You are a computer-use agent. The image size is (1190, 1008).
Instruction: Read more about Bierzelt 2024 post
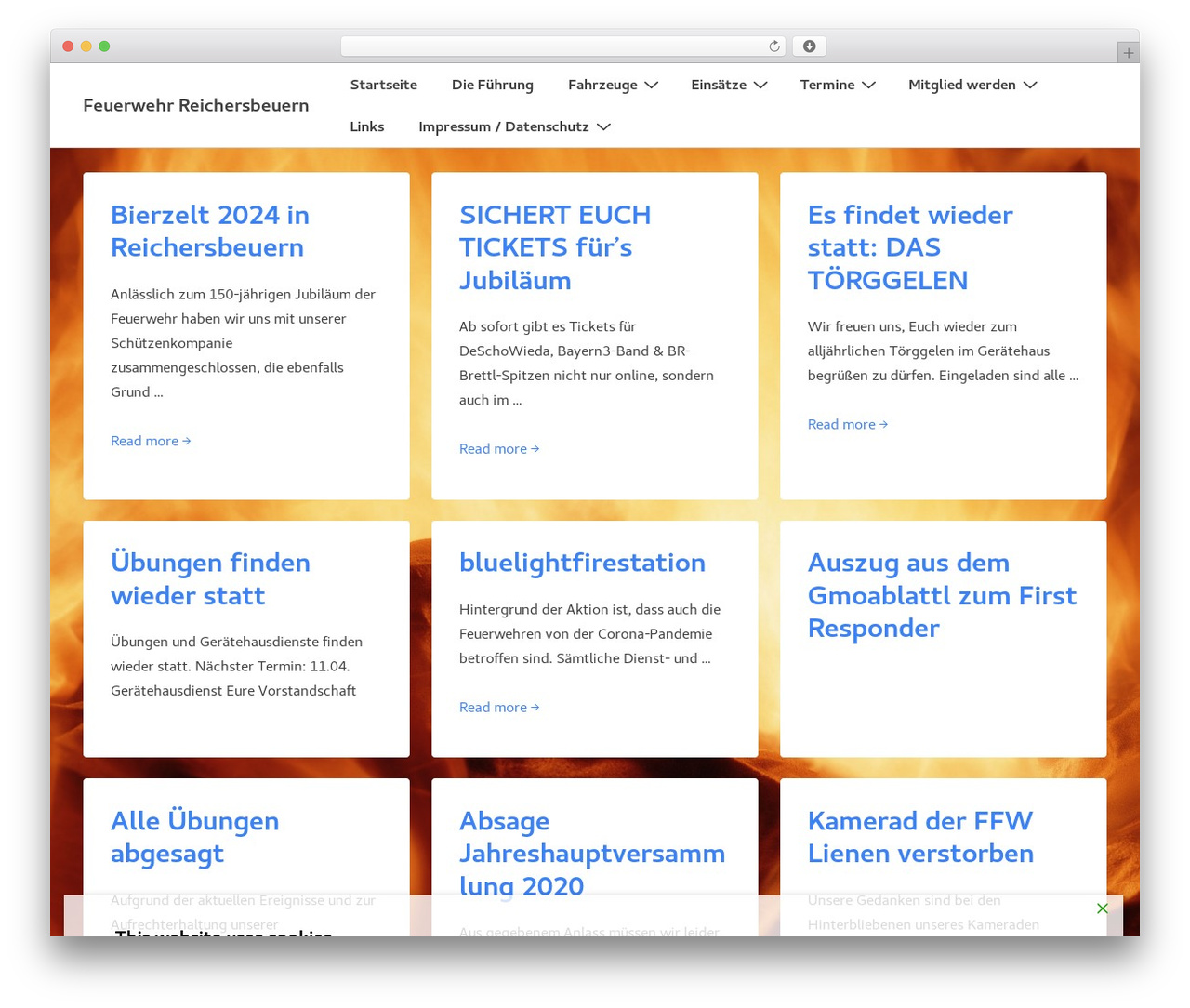151,441
